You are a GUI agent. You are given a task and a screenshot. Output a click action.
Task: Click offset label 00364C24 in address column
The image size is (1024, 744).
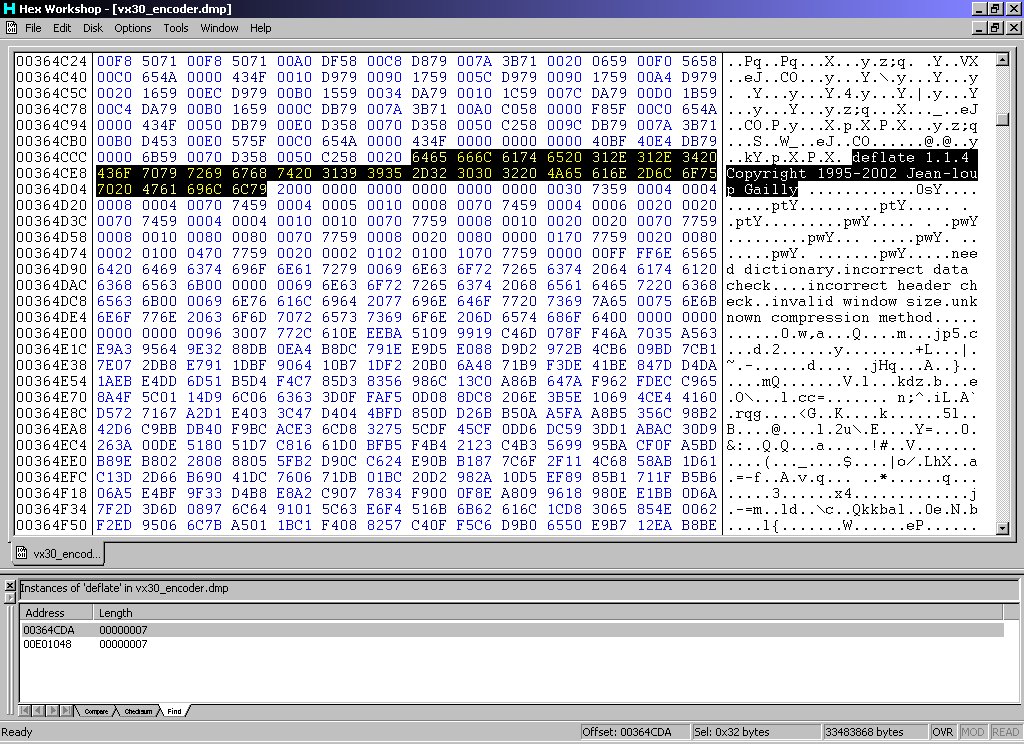(52, 61)
